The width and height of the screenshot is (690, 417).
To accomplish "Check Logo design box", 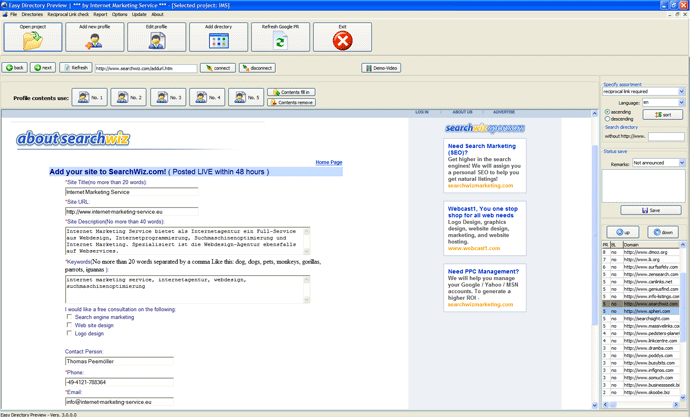I will [69, 333].
